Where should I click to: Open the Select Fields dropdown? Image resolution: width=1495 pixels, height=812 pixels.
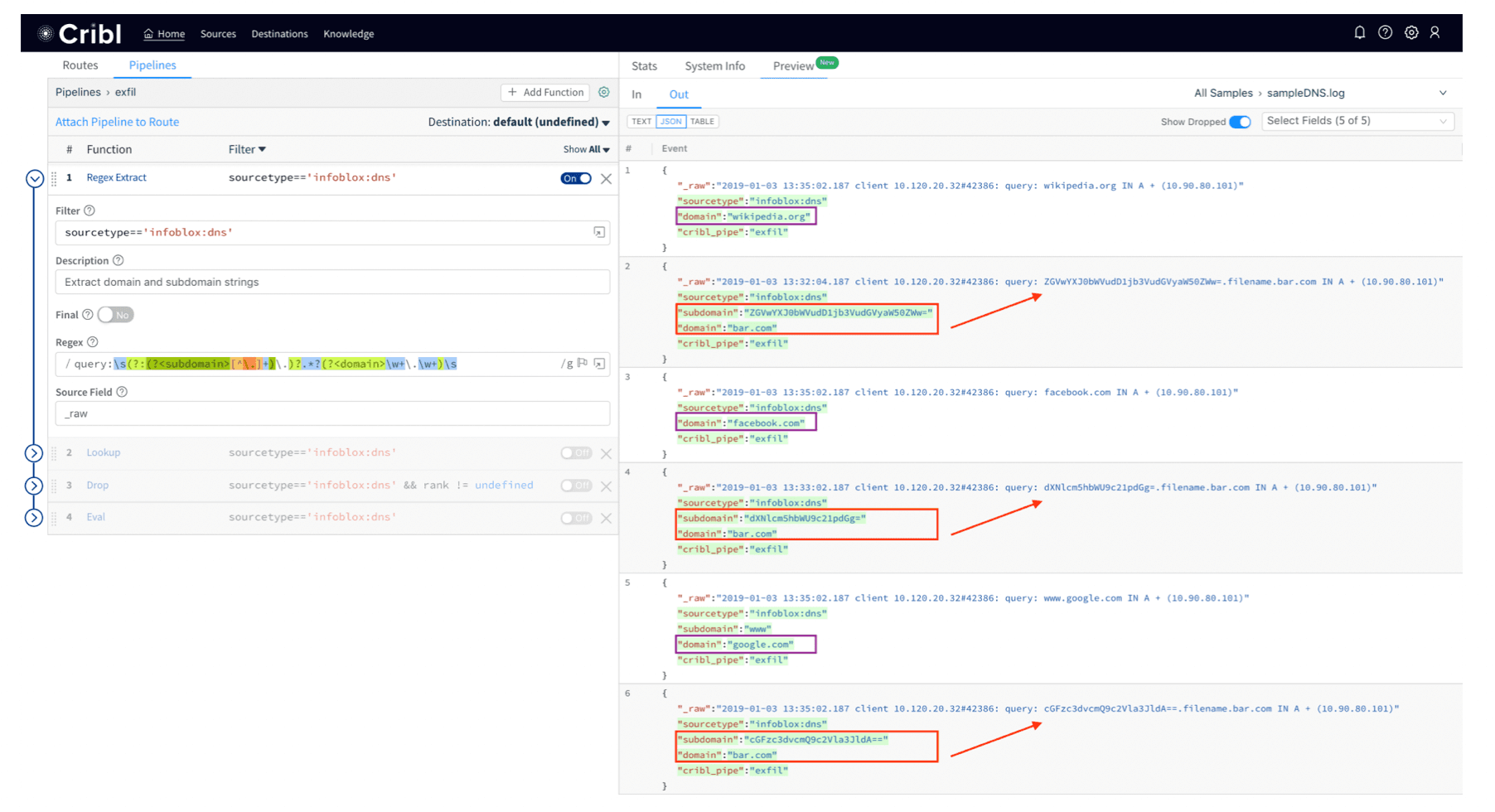(1357, 121)
